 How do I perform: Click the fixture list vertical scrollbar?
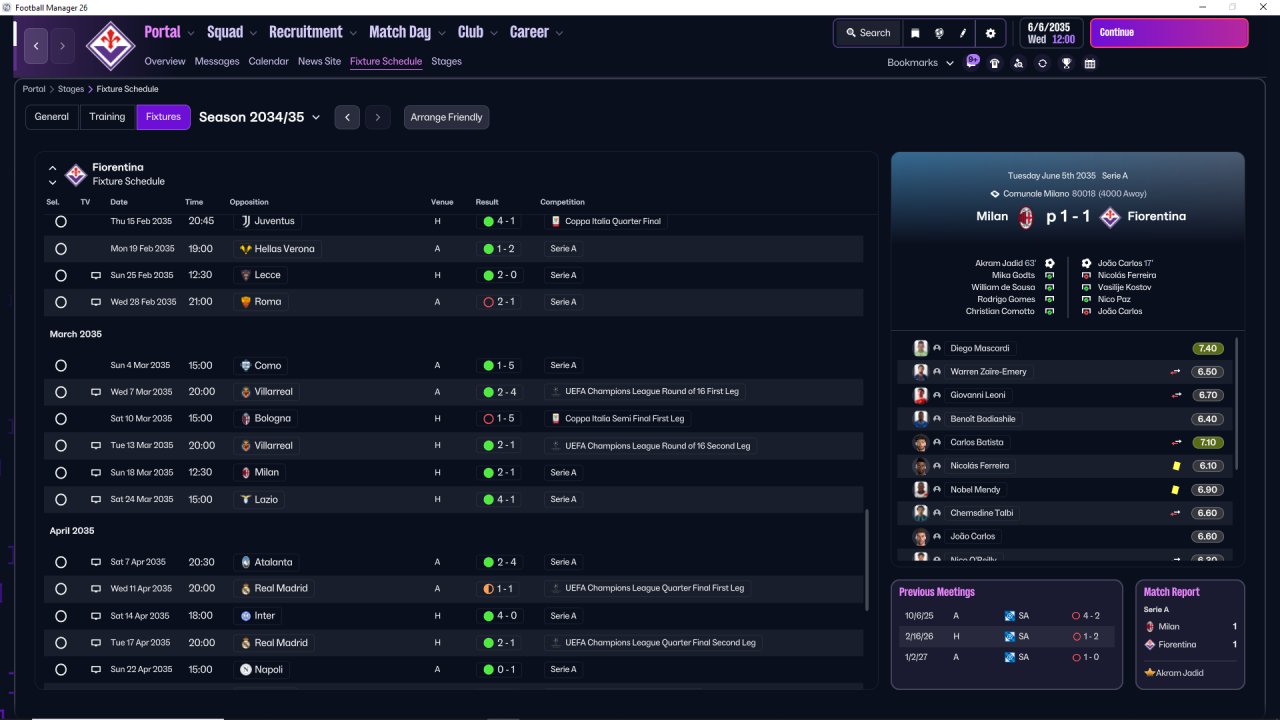click(x=867, y=559)
